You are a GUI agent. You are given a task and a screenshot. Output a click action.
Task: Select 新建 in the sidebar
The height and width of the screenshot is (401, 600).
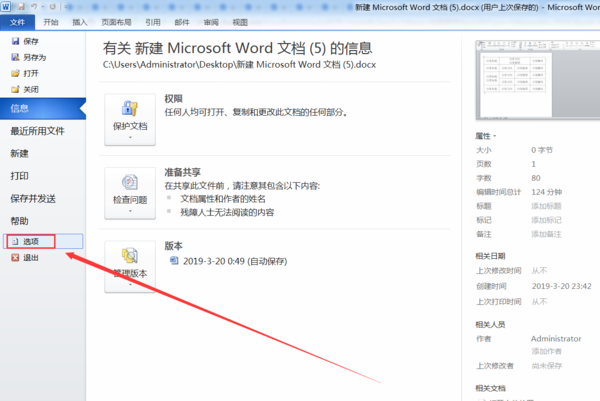(20, 154)
